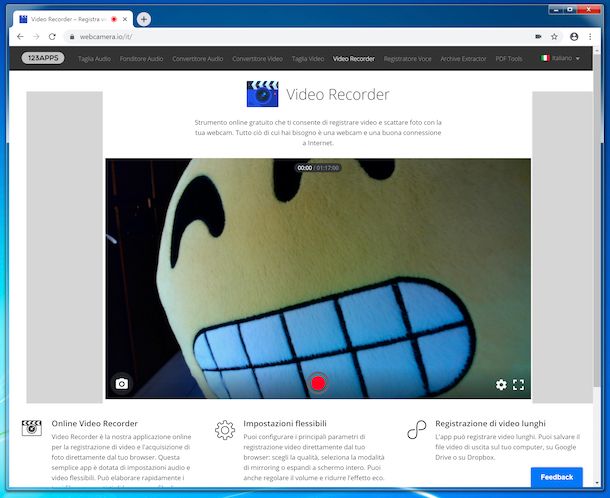Click the blue Feedback button
Screen dimensions: 610x498
(x=557, y=477)
